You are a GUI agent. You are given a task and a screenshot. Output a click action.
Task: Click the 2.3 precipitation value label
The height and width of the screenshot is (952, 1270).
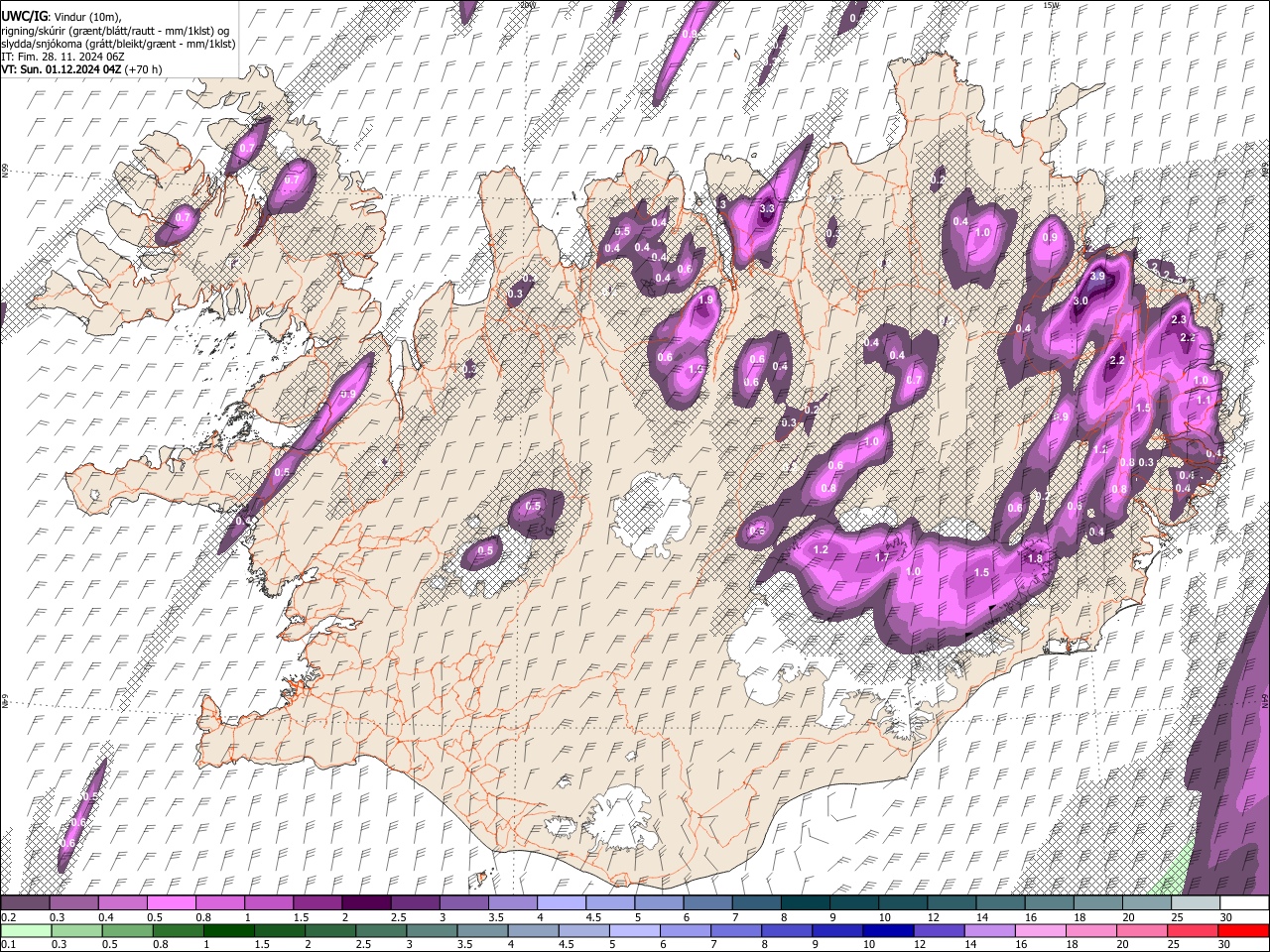click(x=1179, y=319)
